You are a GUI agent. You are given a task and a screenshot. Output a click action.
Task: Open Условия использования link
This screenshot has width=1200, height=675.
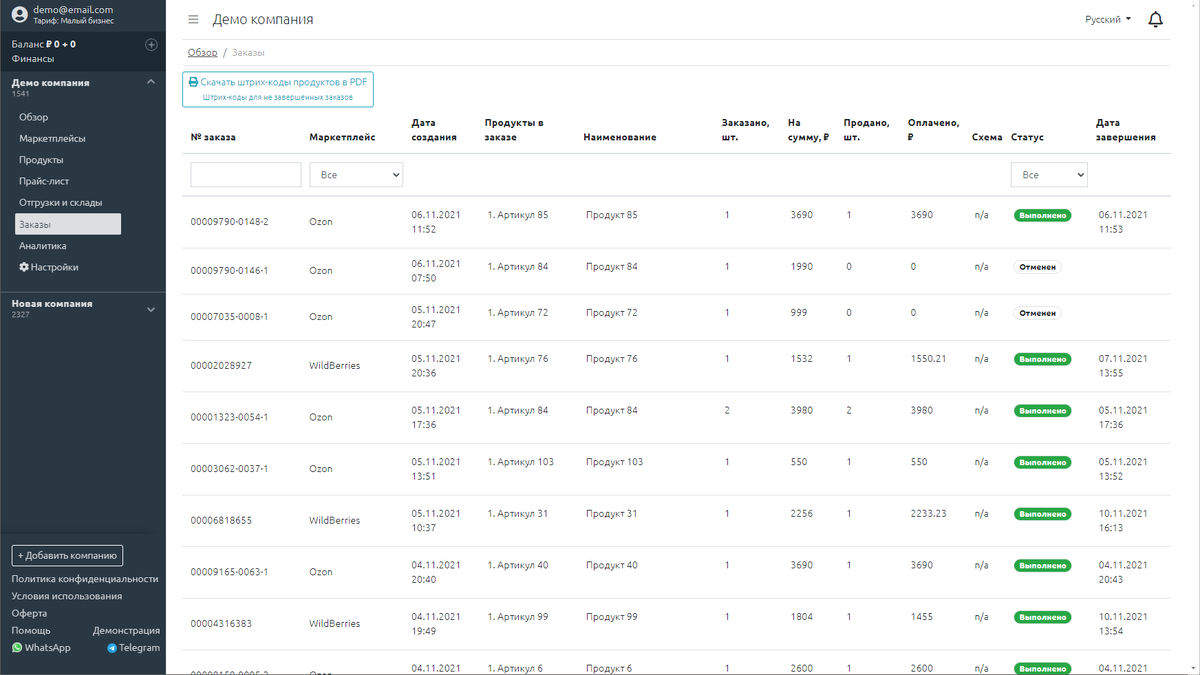[x=67, y=596]
